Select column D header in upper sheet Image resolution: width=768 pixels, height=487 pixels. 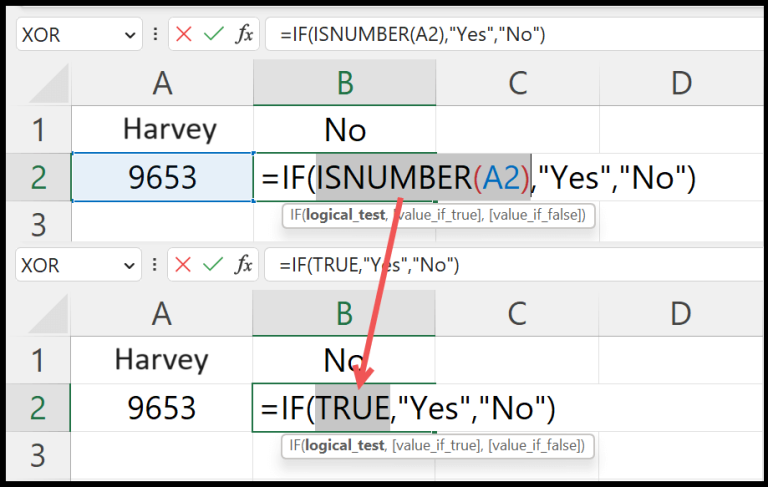(681, 83)
